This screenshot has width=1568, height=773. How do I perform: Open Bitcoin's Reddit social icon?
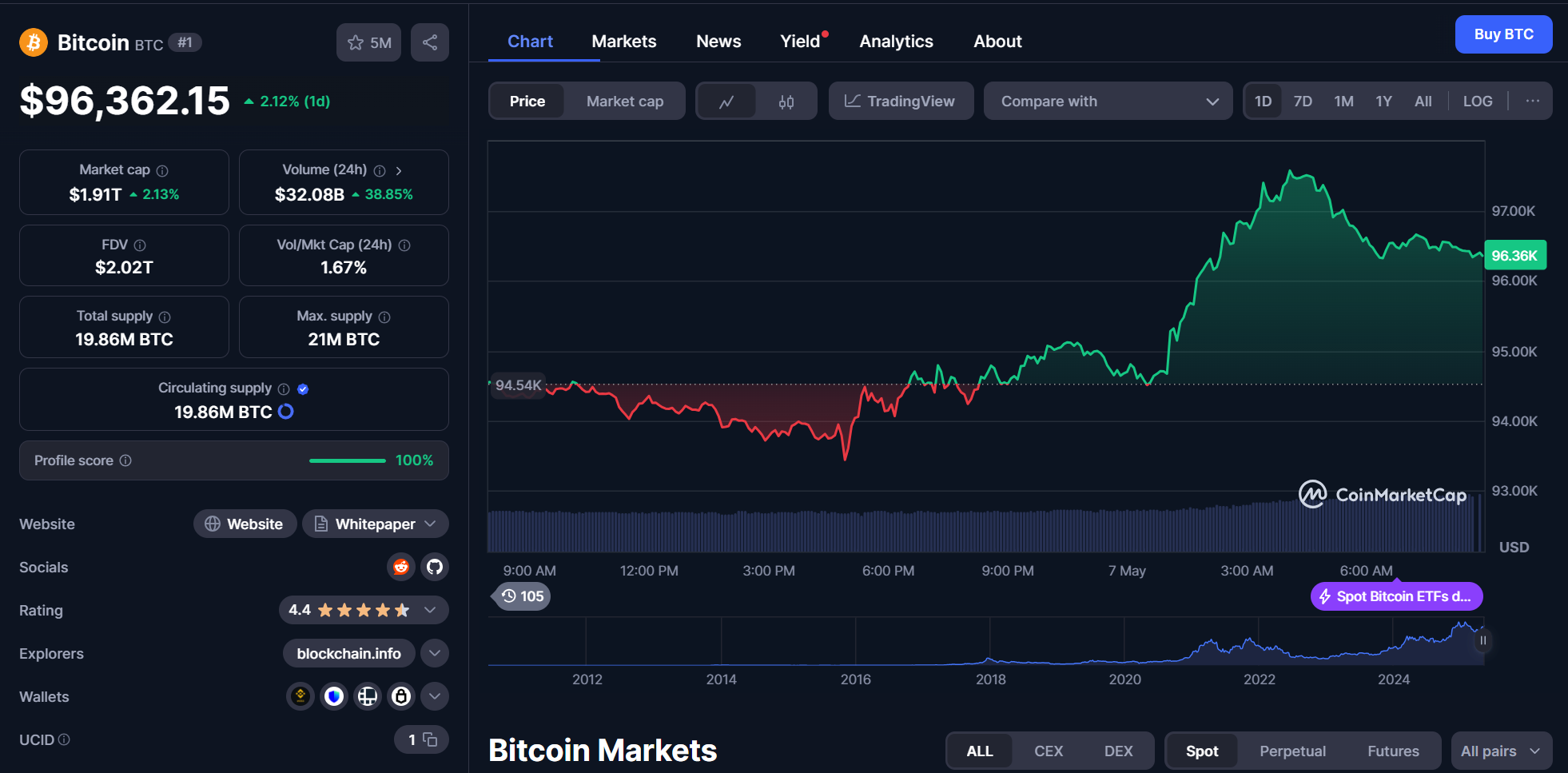[x=400, y=567]
